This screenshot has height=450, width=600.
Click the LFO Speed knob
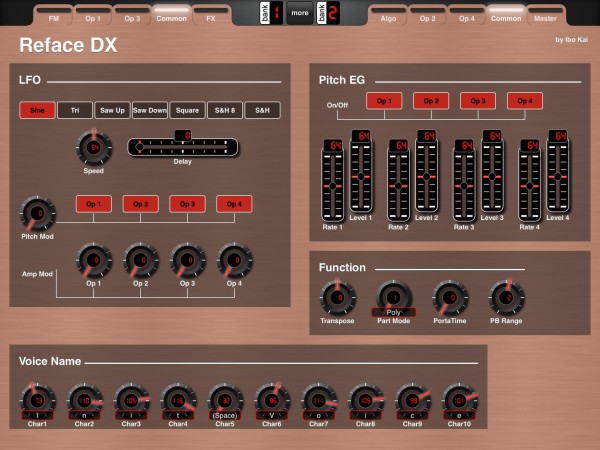tap(94, 147)
